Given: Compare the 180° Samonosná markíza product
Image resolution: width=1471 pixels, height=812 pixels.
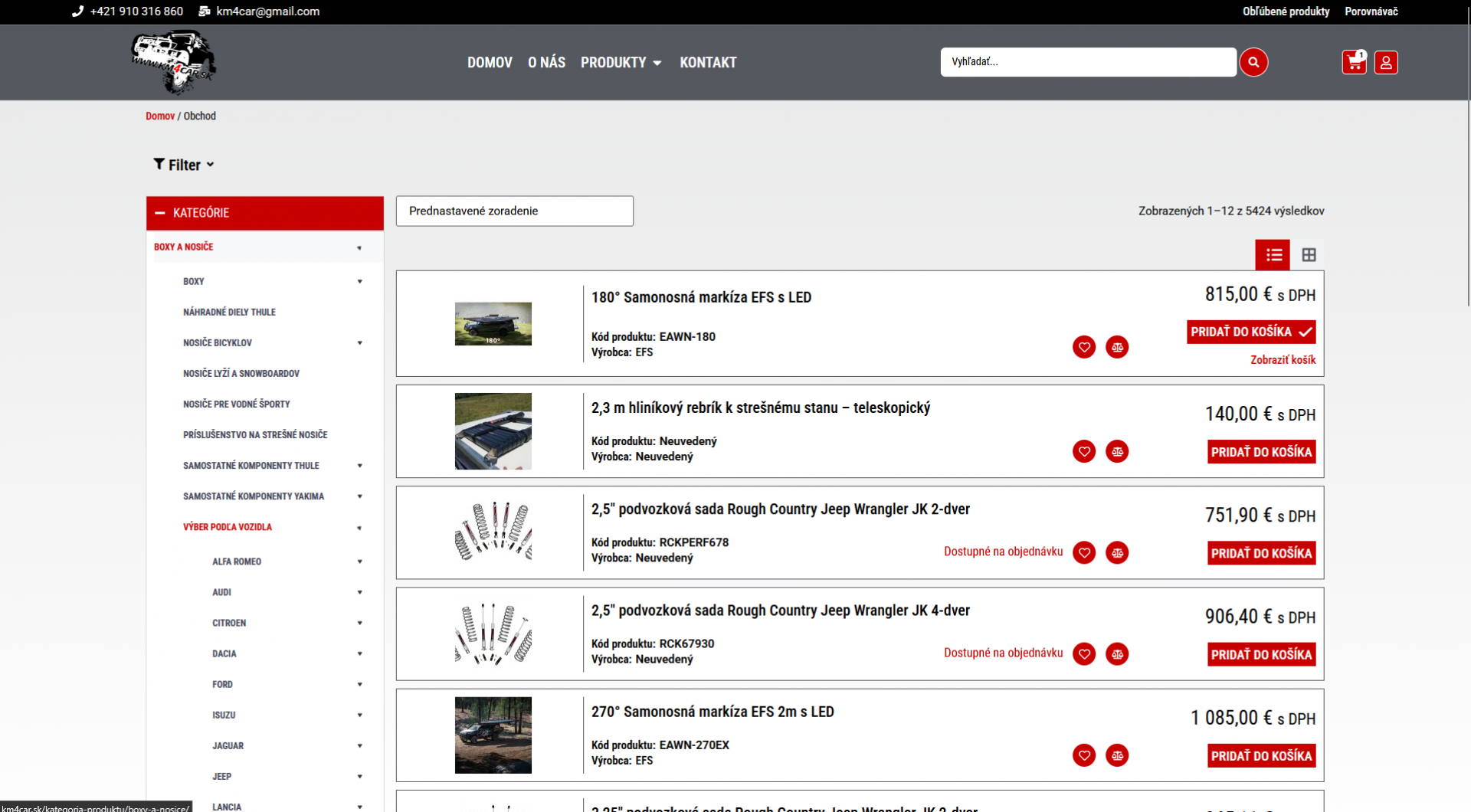Looking at the screenshot, I should coord(1117,347).
